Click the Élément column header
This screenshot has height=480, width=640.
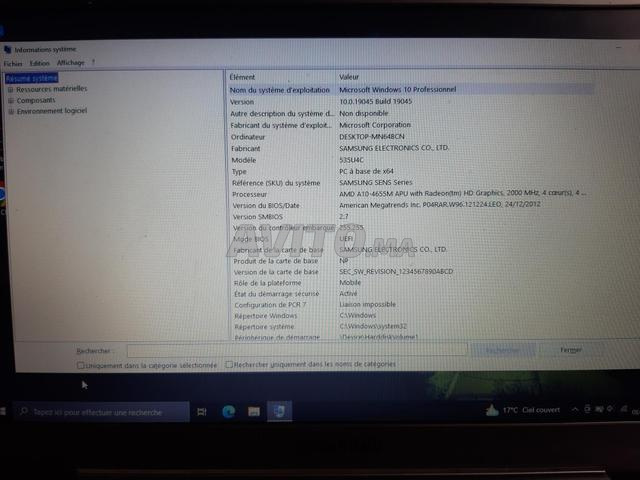coord(242,77)
